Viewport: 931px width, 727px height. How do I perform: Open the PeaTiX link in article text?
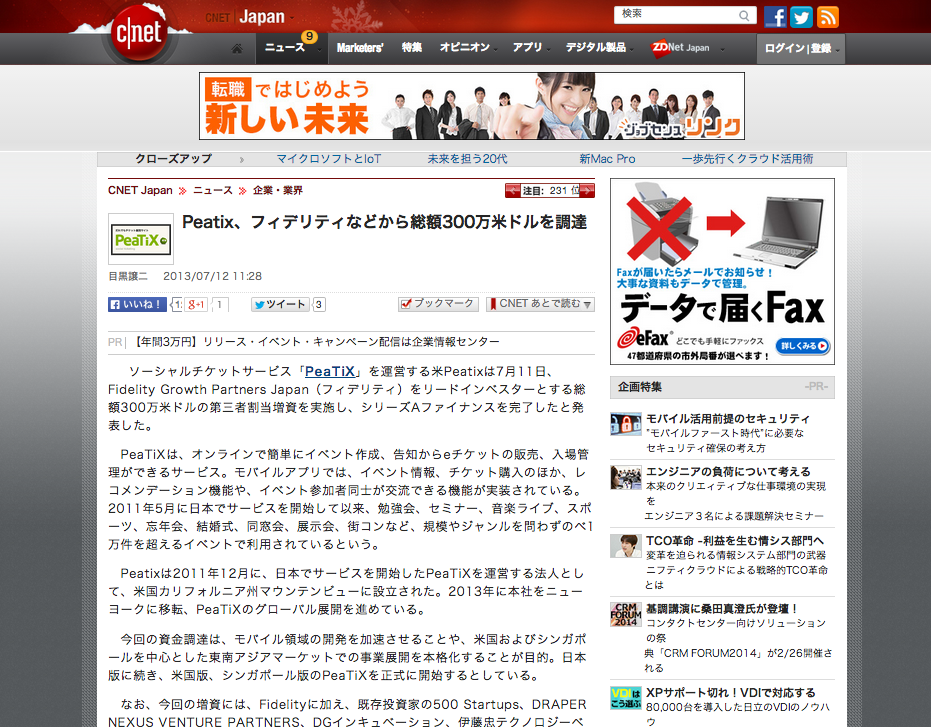pos(330,372)
